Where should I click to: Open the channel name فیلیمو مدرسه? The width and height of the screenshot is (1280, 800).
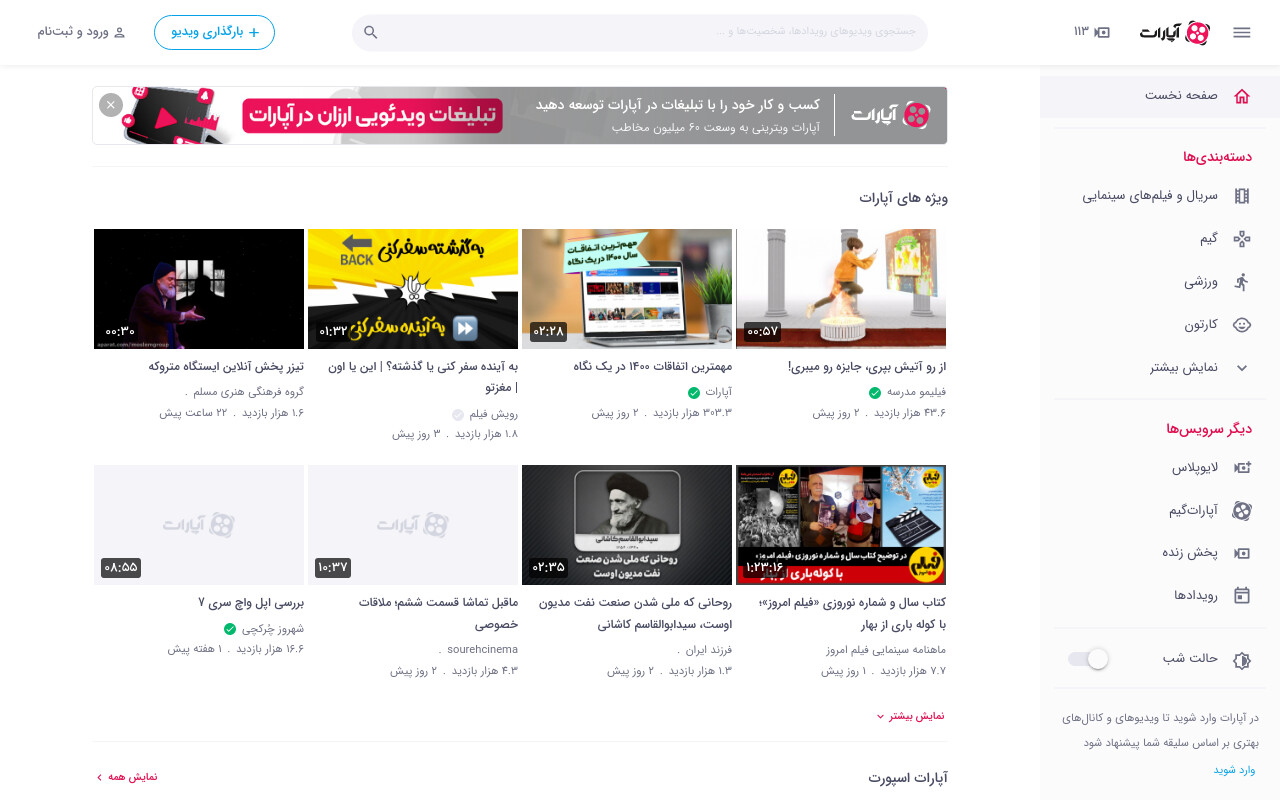tap(916, 392)
